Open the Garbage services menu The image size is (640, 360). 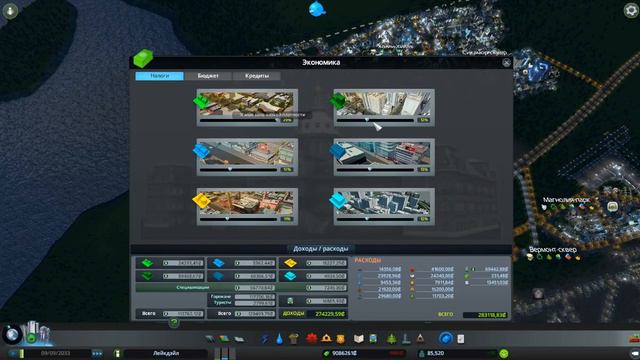click(x=293, y=339)
